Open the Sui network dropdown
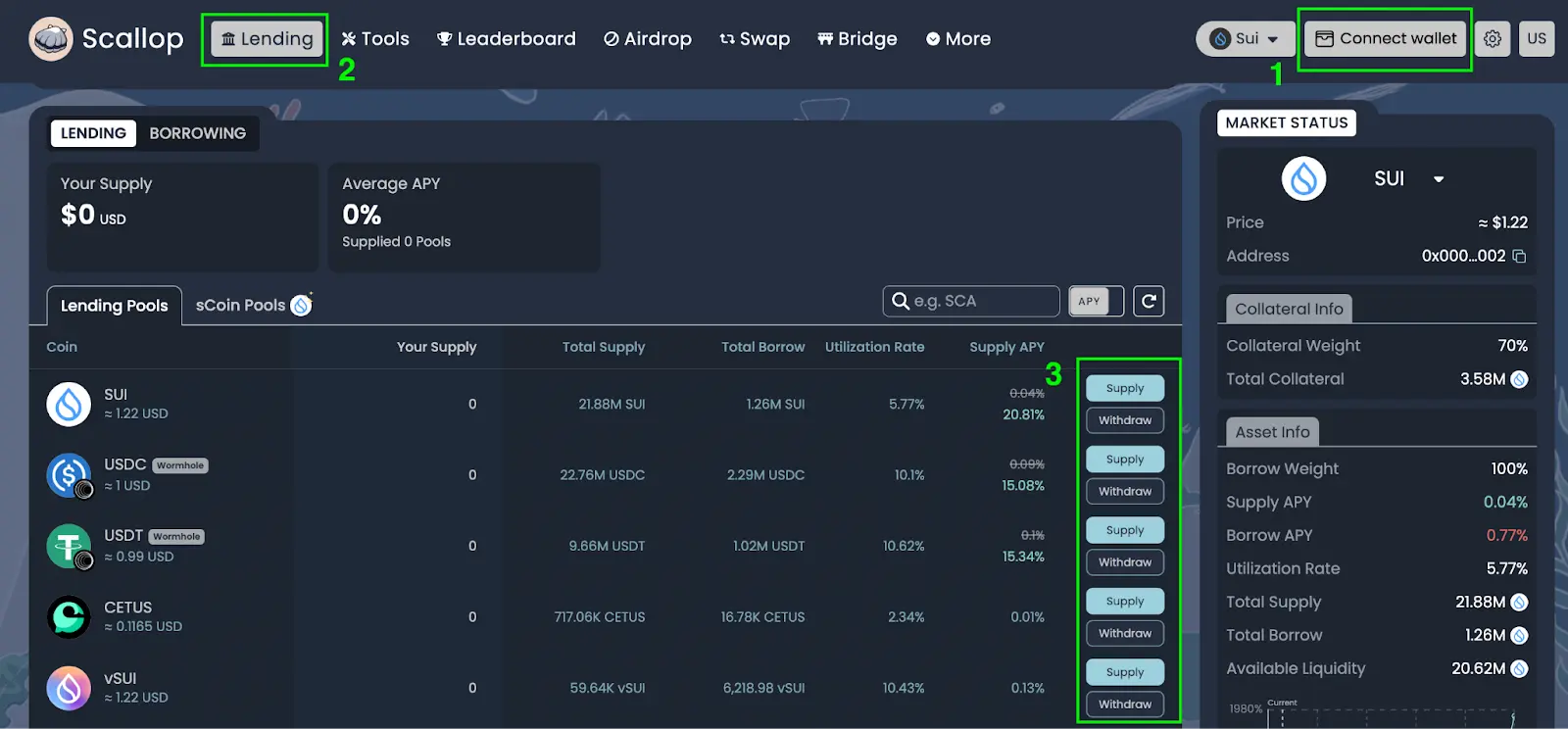Screen dimensions: 1568x729 coord(1245,39)
